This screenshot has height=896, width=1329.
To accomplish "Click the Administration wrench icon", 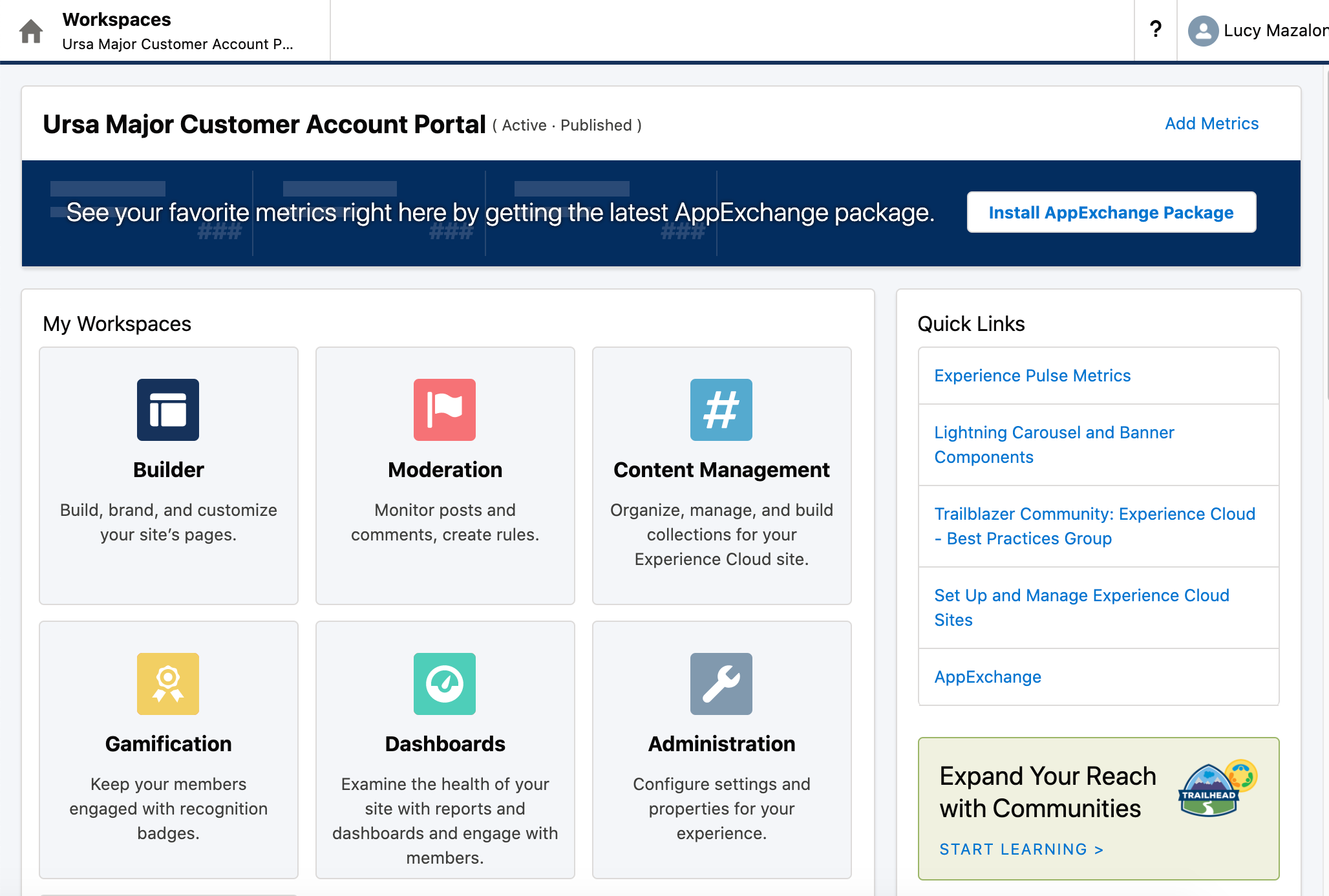I will (x=721, y=684).
